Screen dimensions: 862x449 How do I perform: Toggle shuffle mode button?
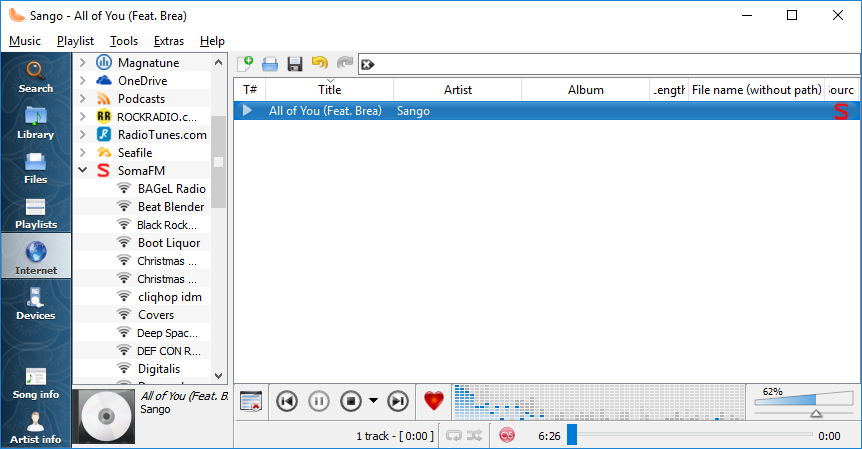coord(474,436)
